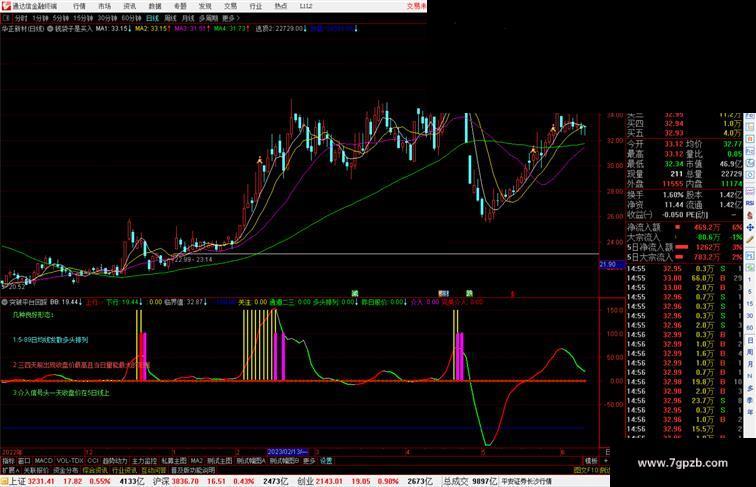
Task: Select the CCI indicator tab
Action: tap(93, 461)
